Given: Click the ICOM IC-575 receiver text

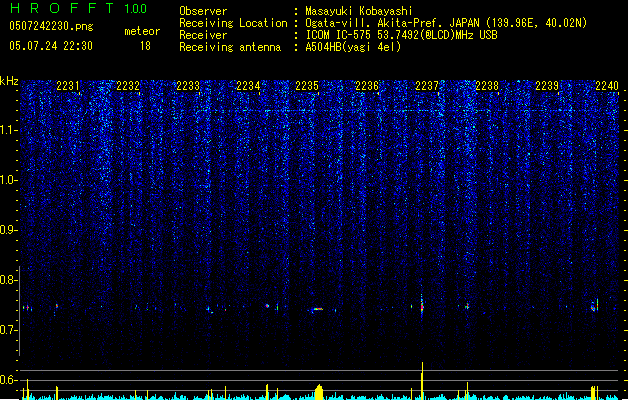Looking at the screenshot, I should coord(401,35).
